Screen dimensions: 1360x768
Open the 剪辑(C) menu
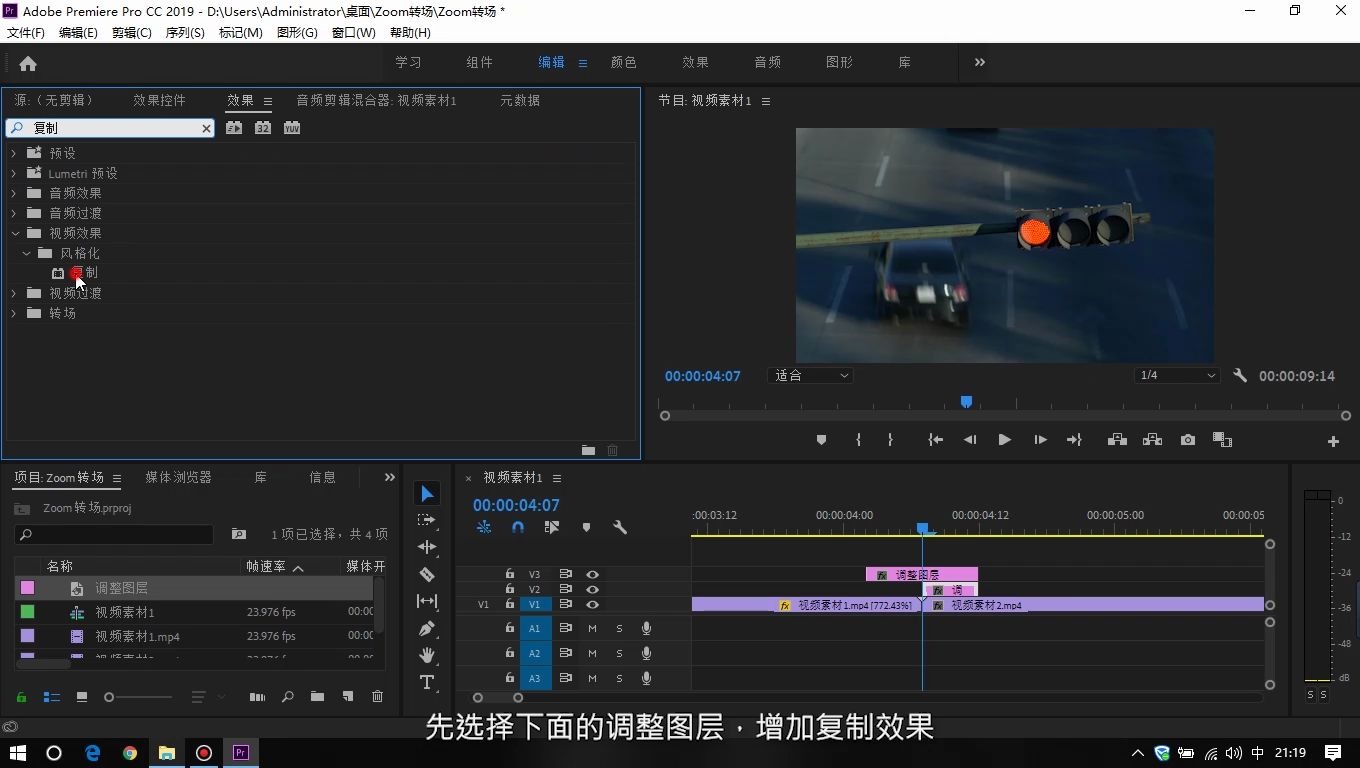tap(131, 32)
